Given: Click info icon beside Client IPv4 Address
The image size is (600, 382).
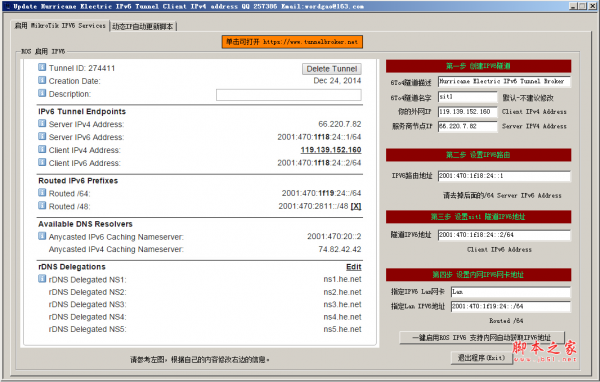Looking at the screenshot, I should 42,150.
